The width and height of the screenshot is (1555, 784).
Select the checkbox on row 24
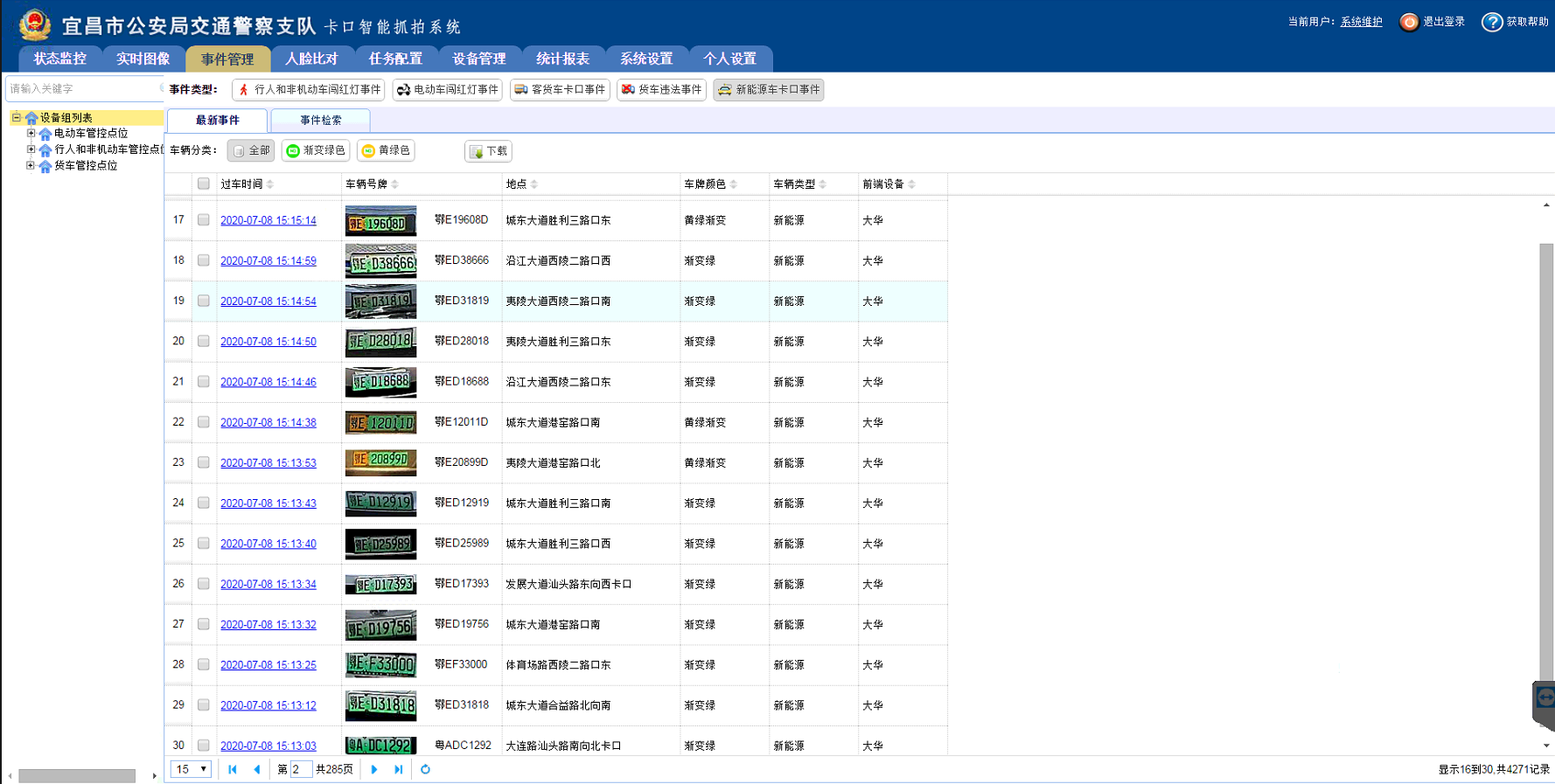pyautogui.click(x=204, y=503)
